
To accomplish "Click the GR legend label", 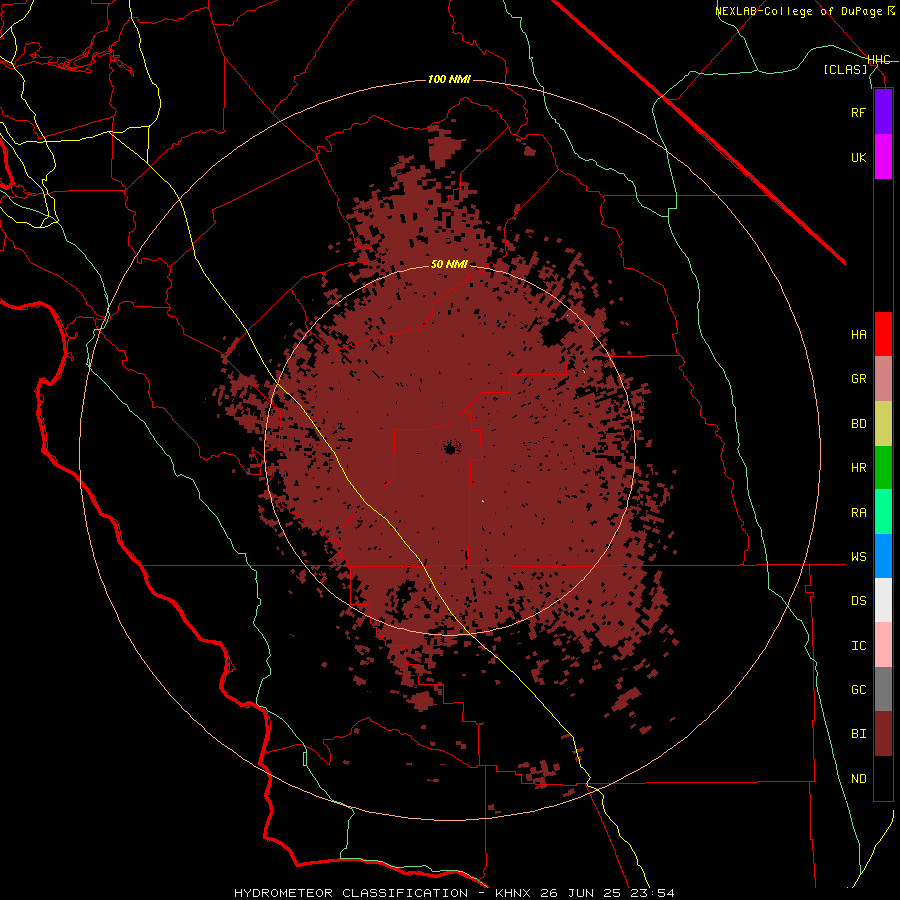I will pyautogui.click(x=858, y=379).
